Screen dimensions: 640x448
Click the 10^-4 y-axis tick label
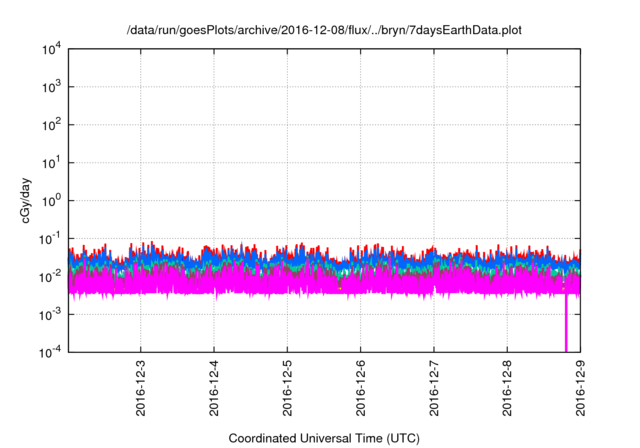pyautogui.click(x=48, y=351)
